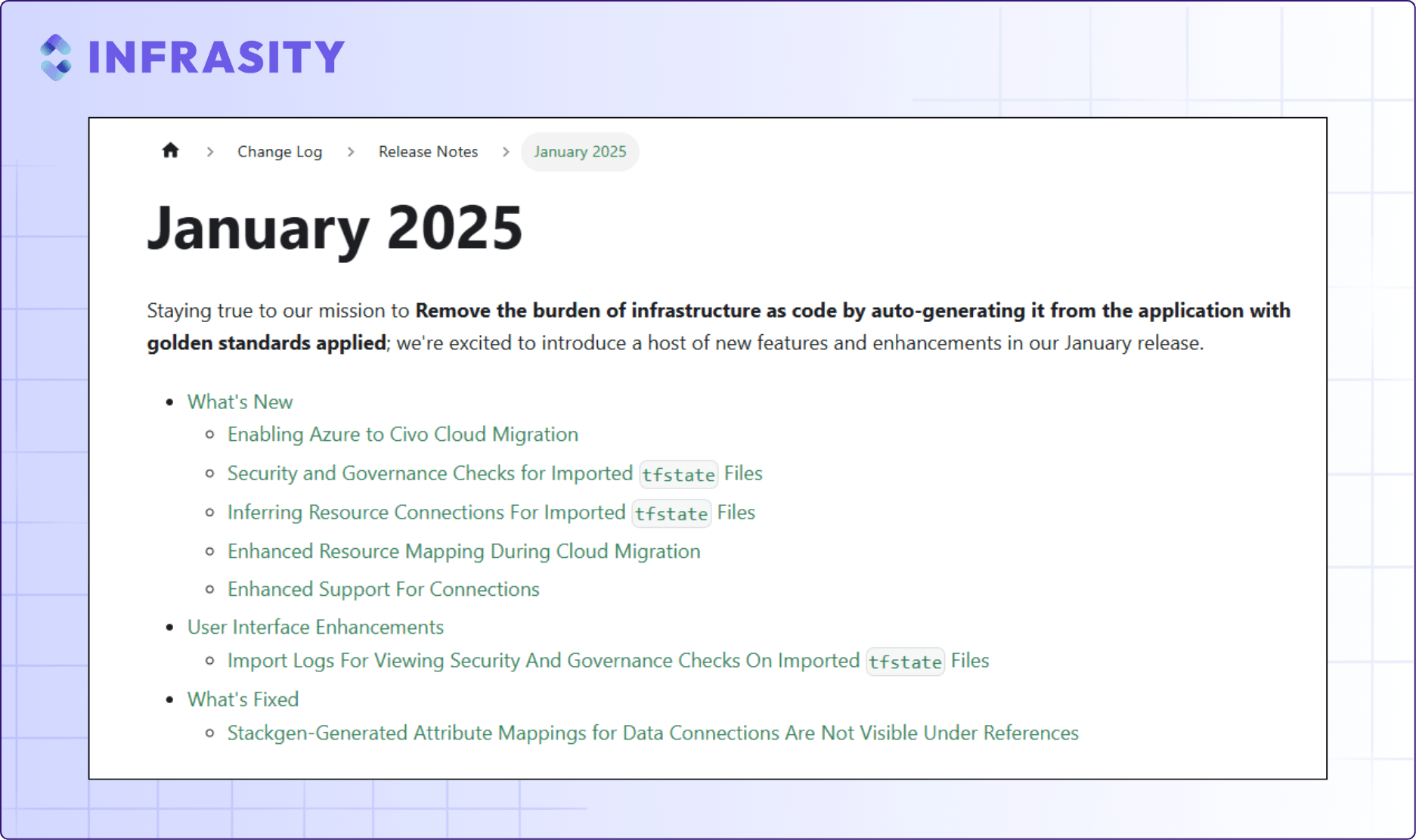Click the home icon in breadcrumb
This screenshot has width=1416, height=840.
point(170,150)
